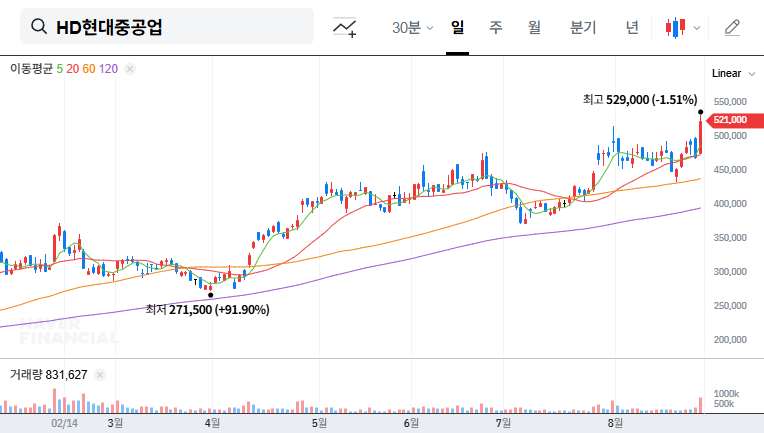Click the 350,000 price axis label
The image size is (764, 433).
pyautogui.click(x=730, y=238)
